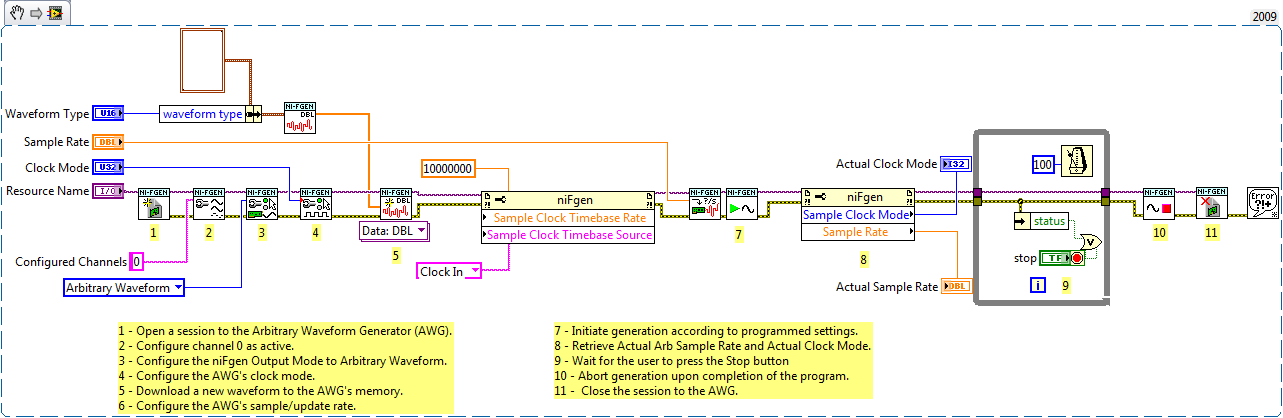Screen dimensions: 1283x418
Task: Click comment line '1 - Open a session'
Action: (285, 330)
